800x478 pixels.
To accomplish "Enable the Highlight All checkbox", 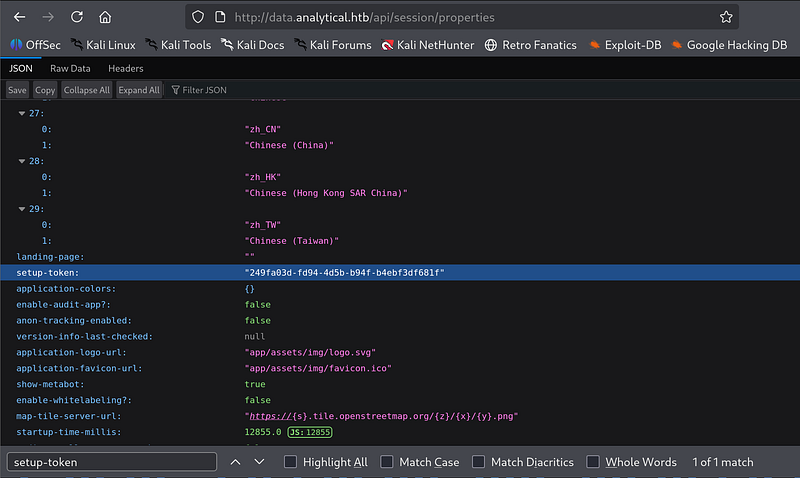I will coord(291,462).
